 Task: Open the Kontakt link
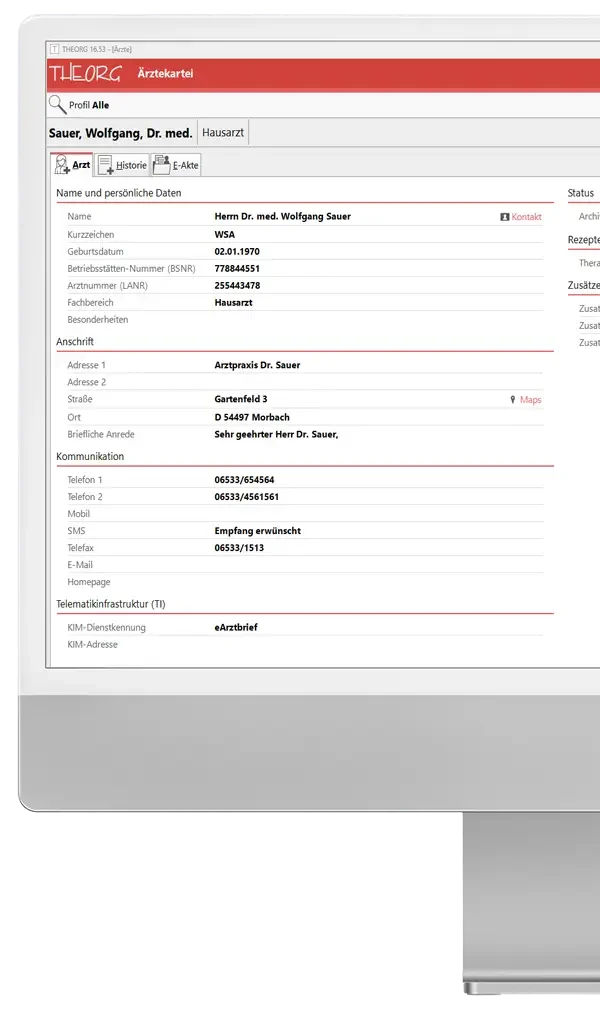click(526, 217)
